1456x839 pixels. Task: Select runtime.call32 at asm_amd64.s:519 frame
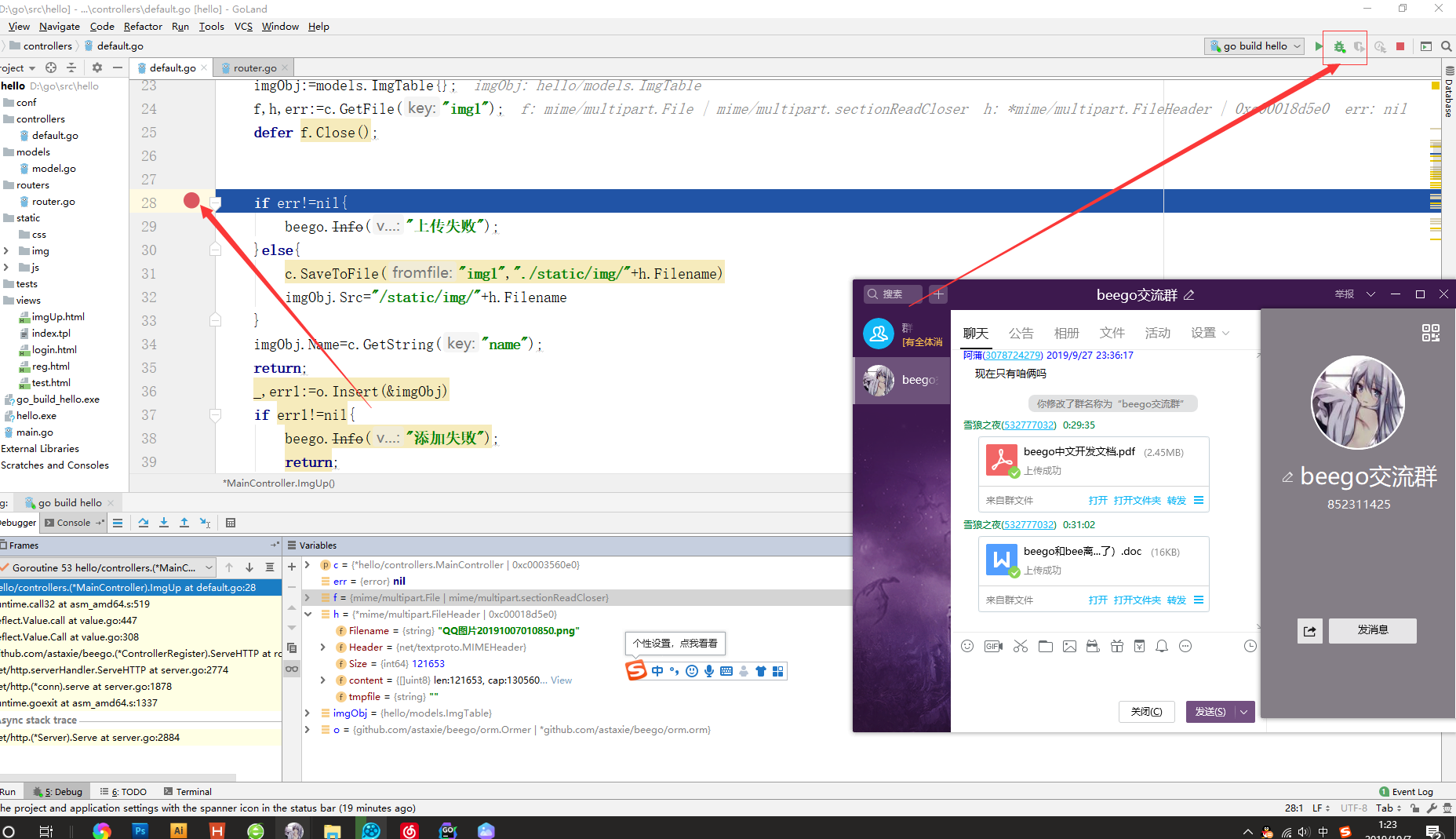140,604
